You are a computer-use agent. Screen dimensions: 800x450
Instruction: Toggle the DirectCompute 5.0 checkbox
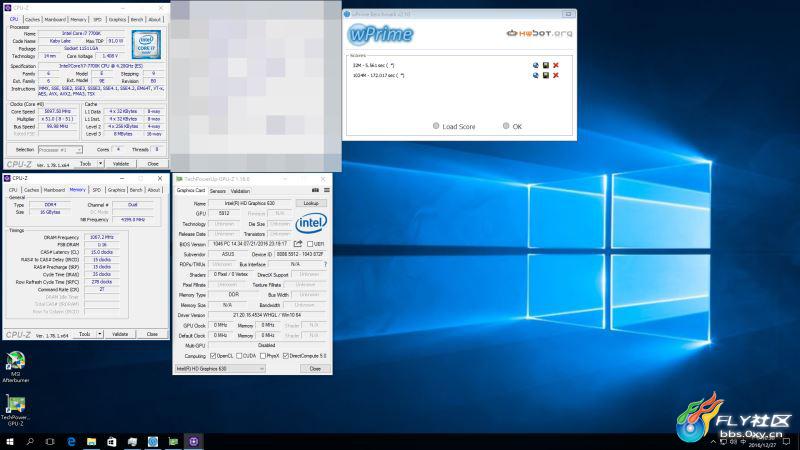pos(286,356)
